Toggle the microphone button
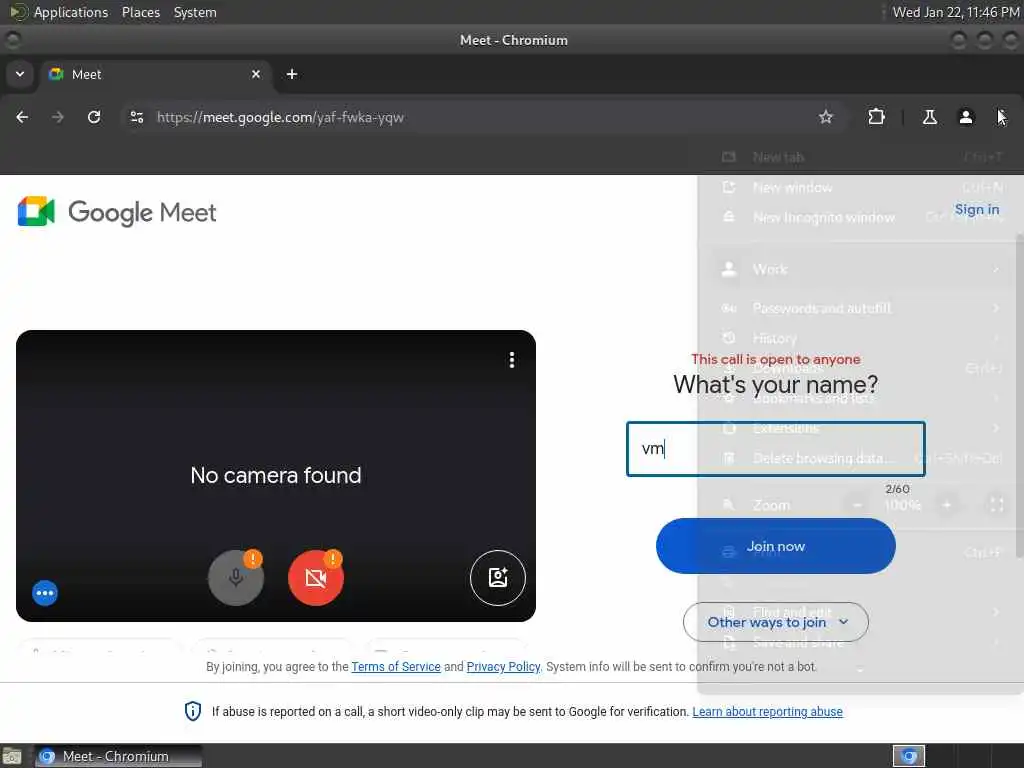 (x=236, y=577)
